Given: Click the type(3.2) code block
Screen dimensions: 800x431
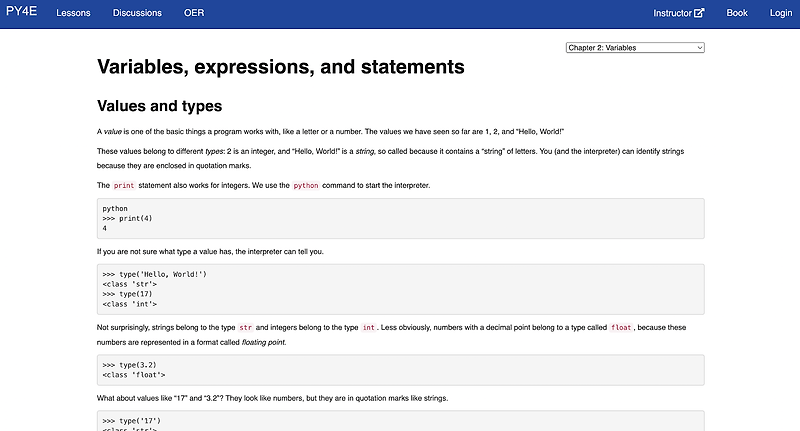Looking at the screenshot, I should tap(400, 370).
